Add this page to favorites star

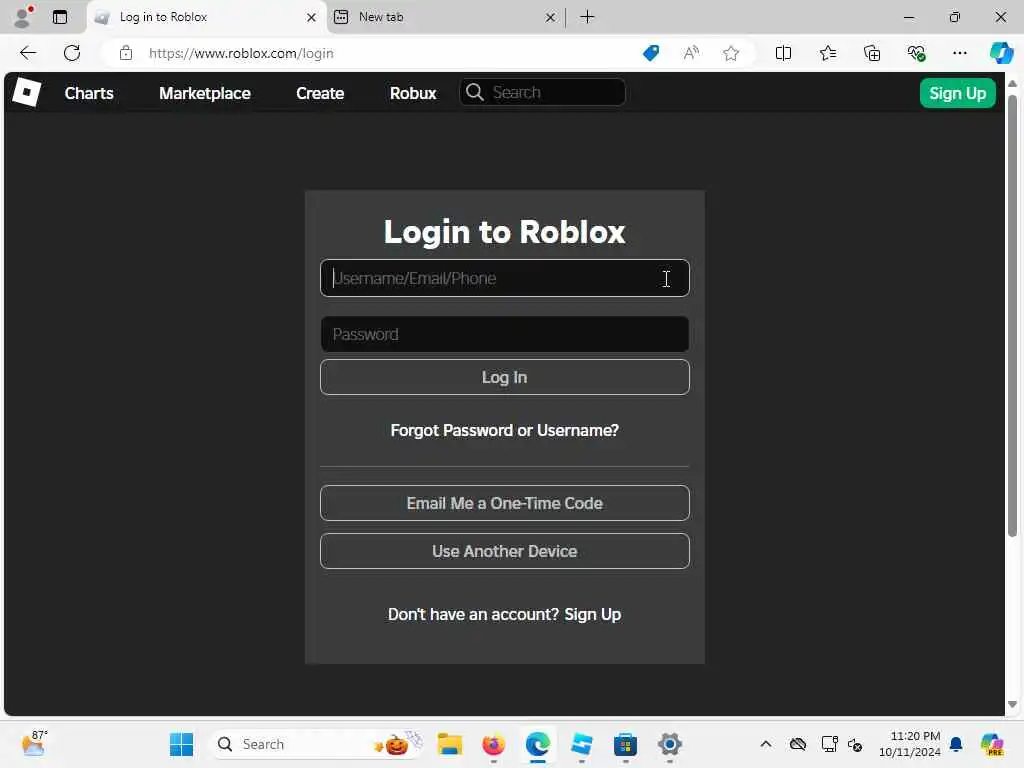coord(731,53)
